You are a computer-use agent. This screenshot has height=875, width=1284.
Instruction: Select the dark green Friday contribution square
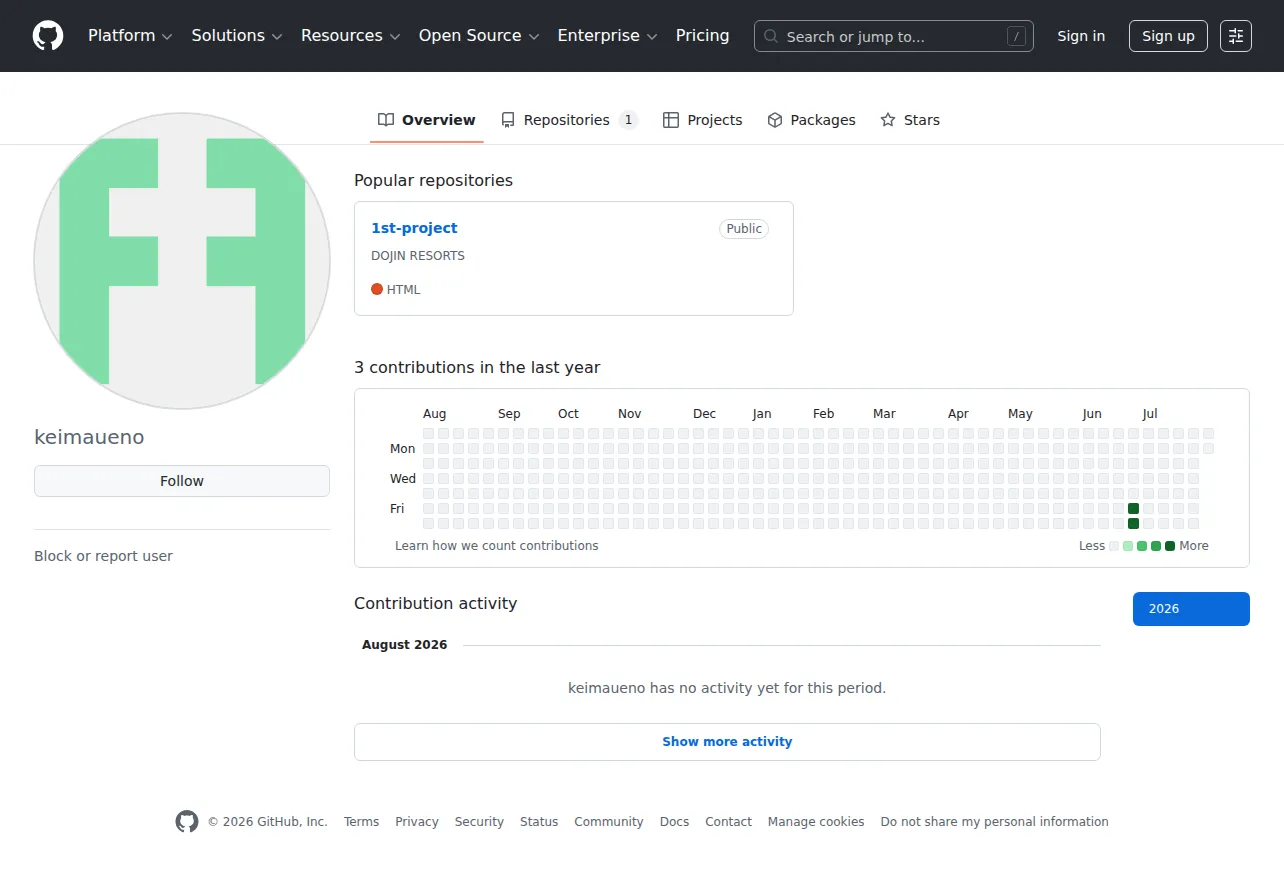1133,509
